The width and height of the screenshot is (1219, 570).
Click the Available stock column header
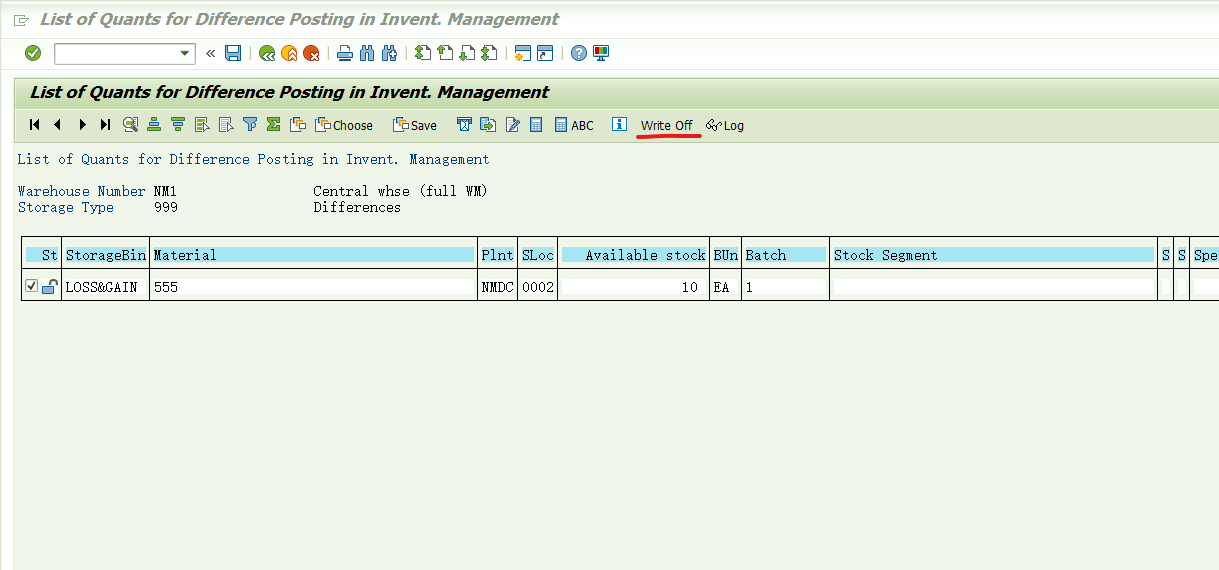[634, 255]
